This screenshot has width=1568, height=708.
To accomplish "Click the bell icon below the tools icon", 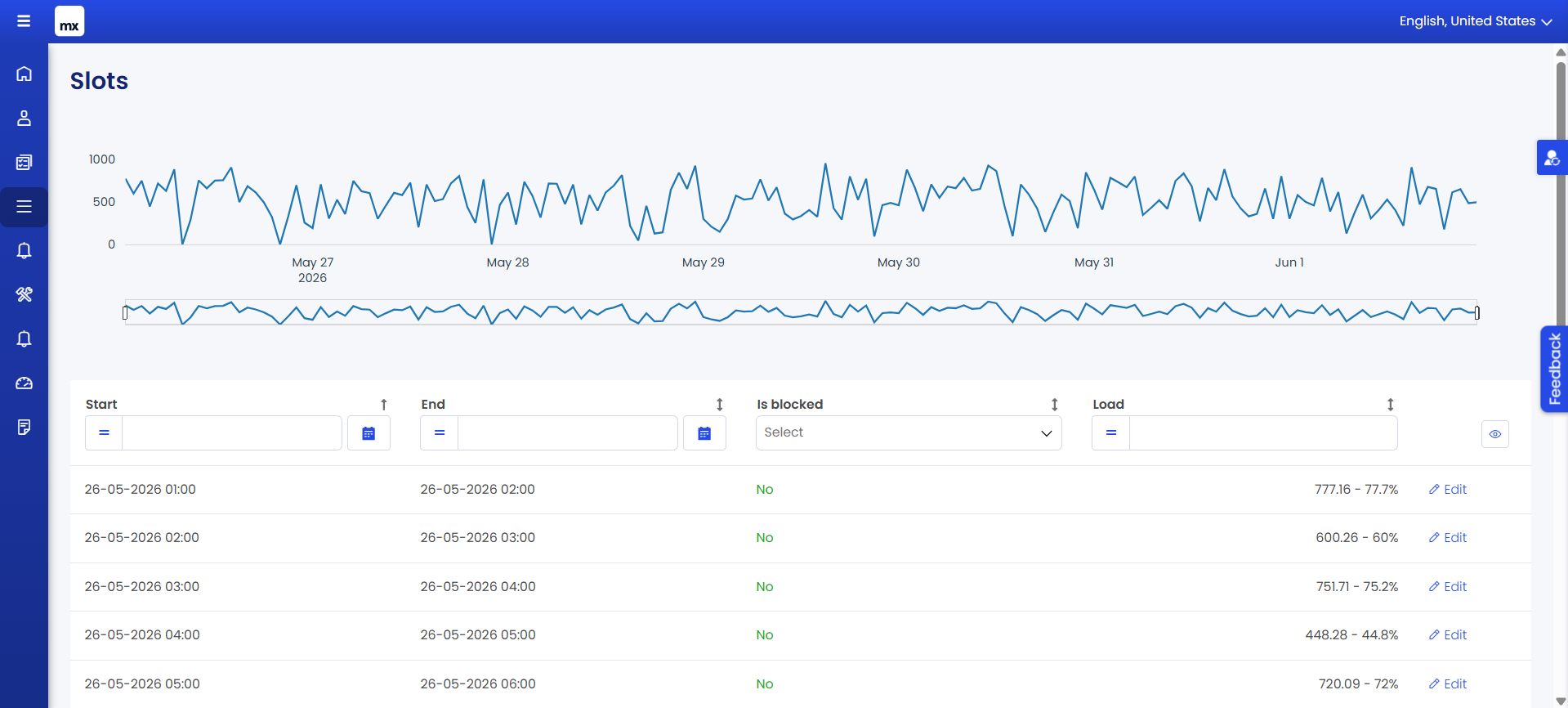I will 24,338.
